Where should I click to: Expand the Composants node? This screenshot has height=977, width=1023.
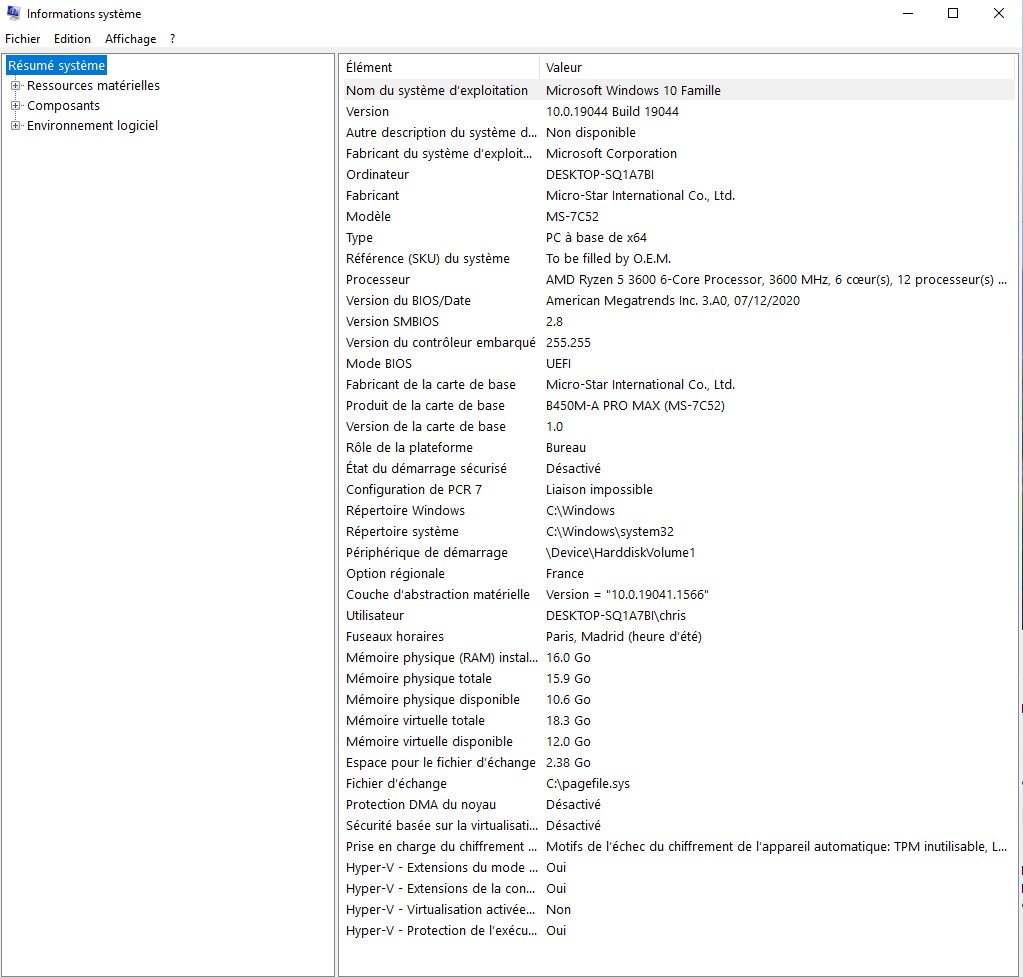16,106
